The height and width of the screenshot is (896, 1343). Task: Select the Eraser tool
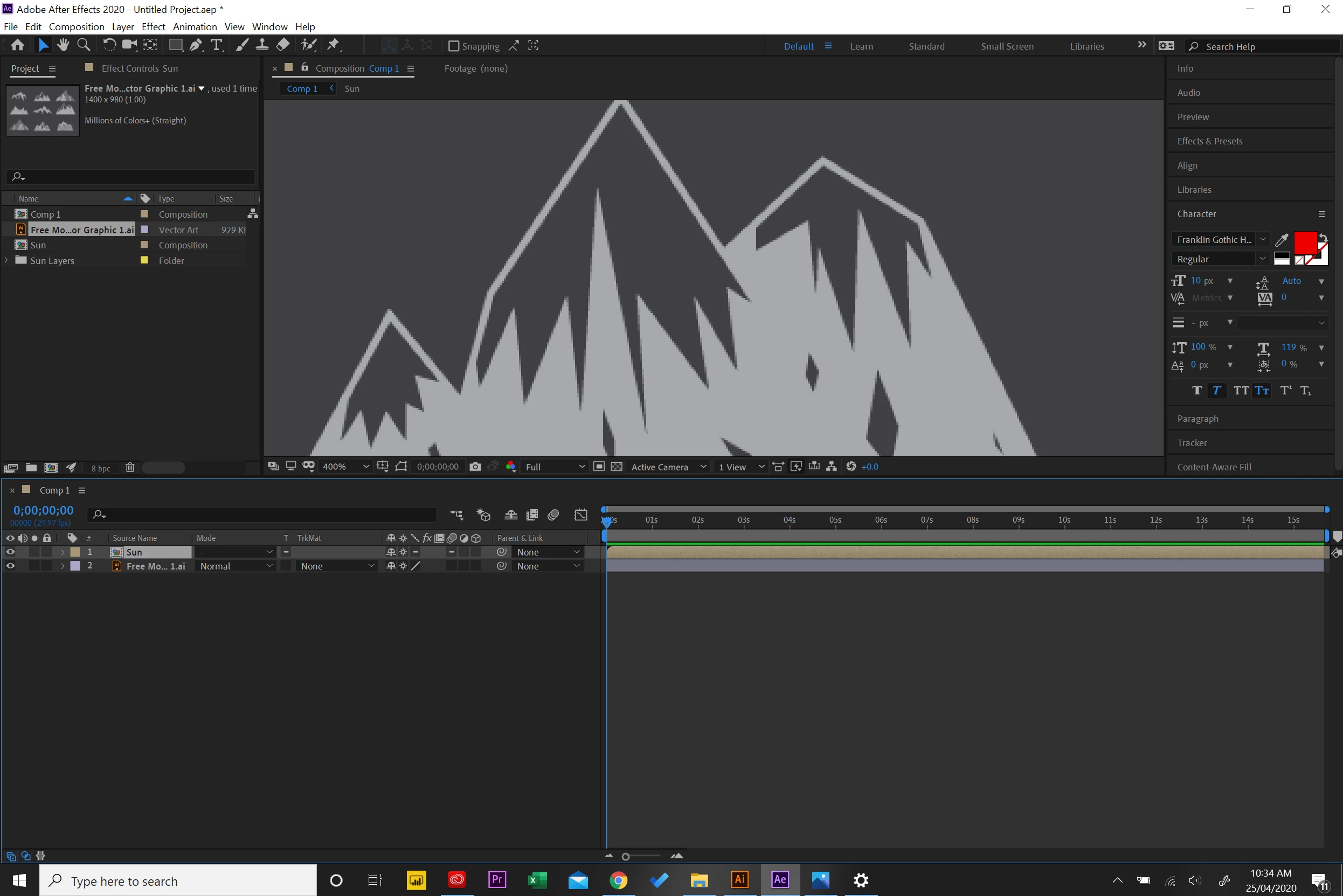pos(283,45)
